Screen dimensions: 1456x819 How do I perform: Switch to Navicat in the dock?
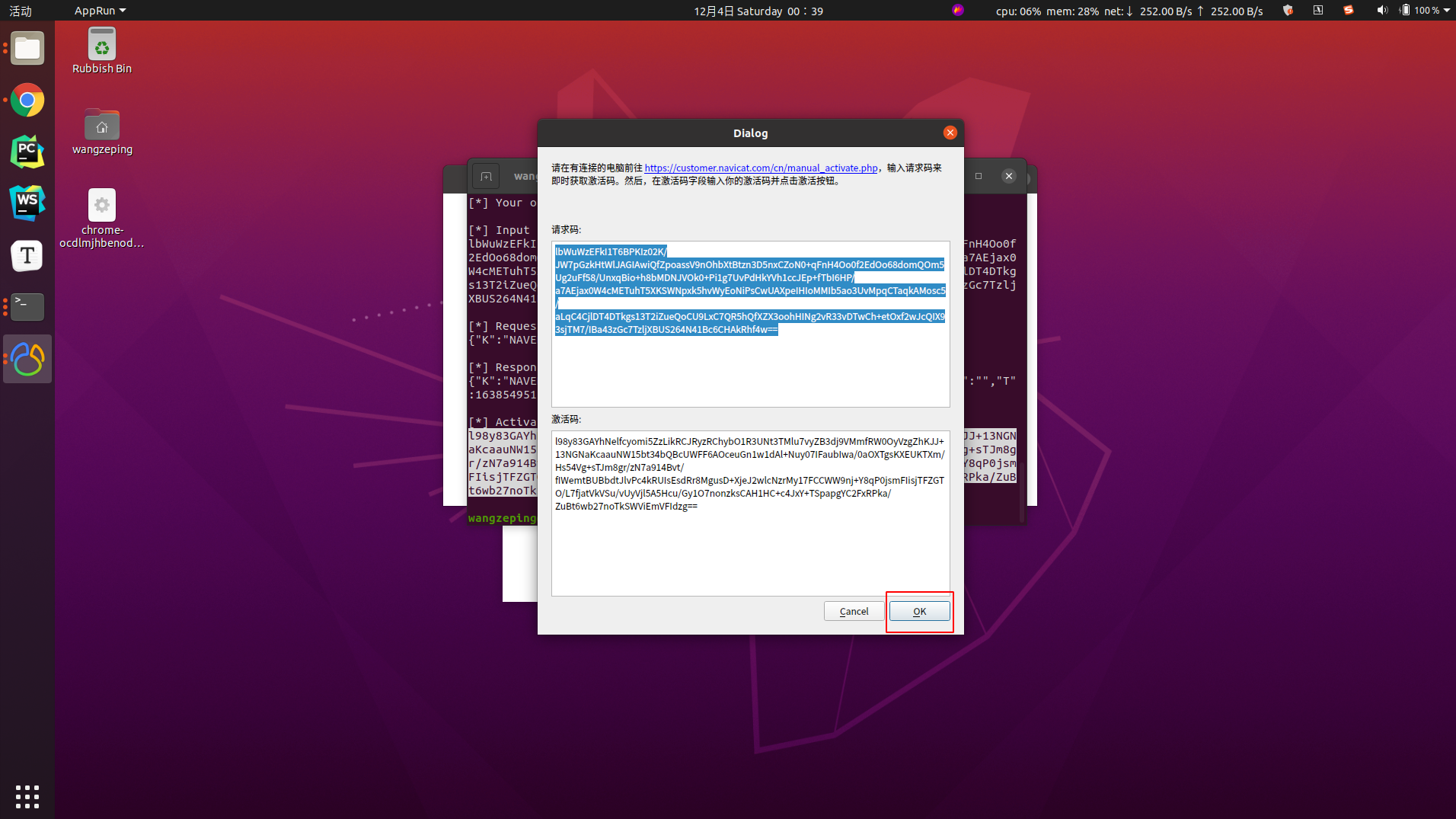27,359
